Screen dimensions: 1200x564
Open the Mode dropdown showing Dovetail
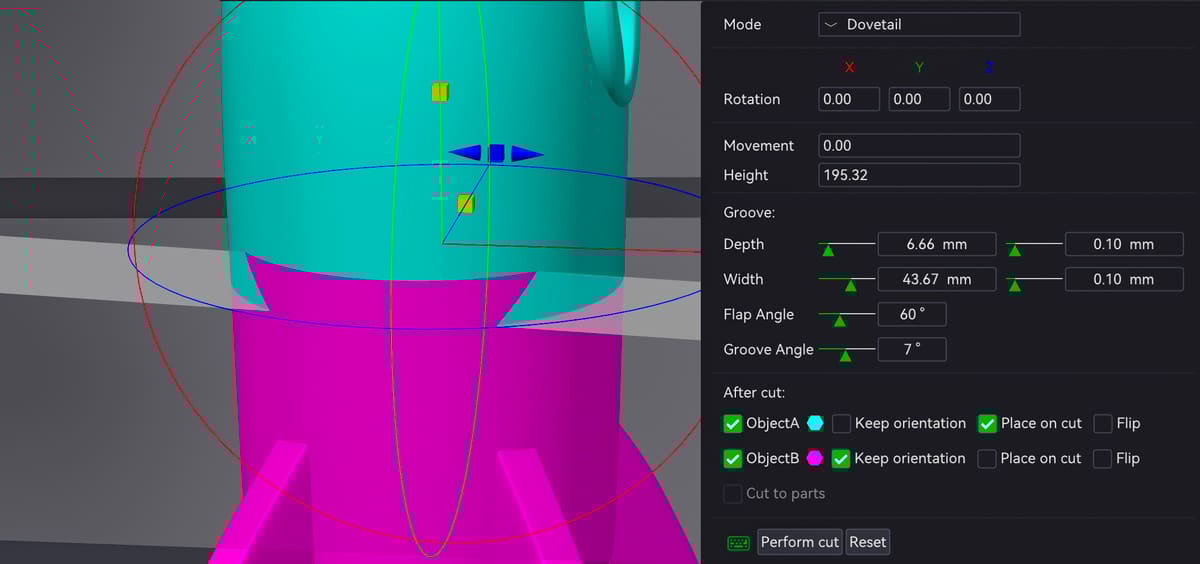point(919,24)
